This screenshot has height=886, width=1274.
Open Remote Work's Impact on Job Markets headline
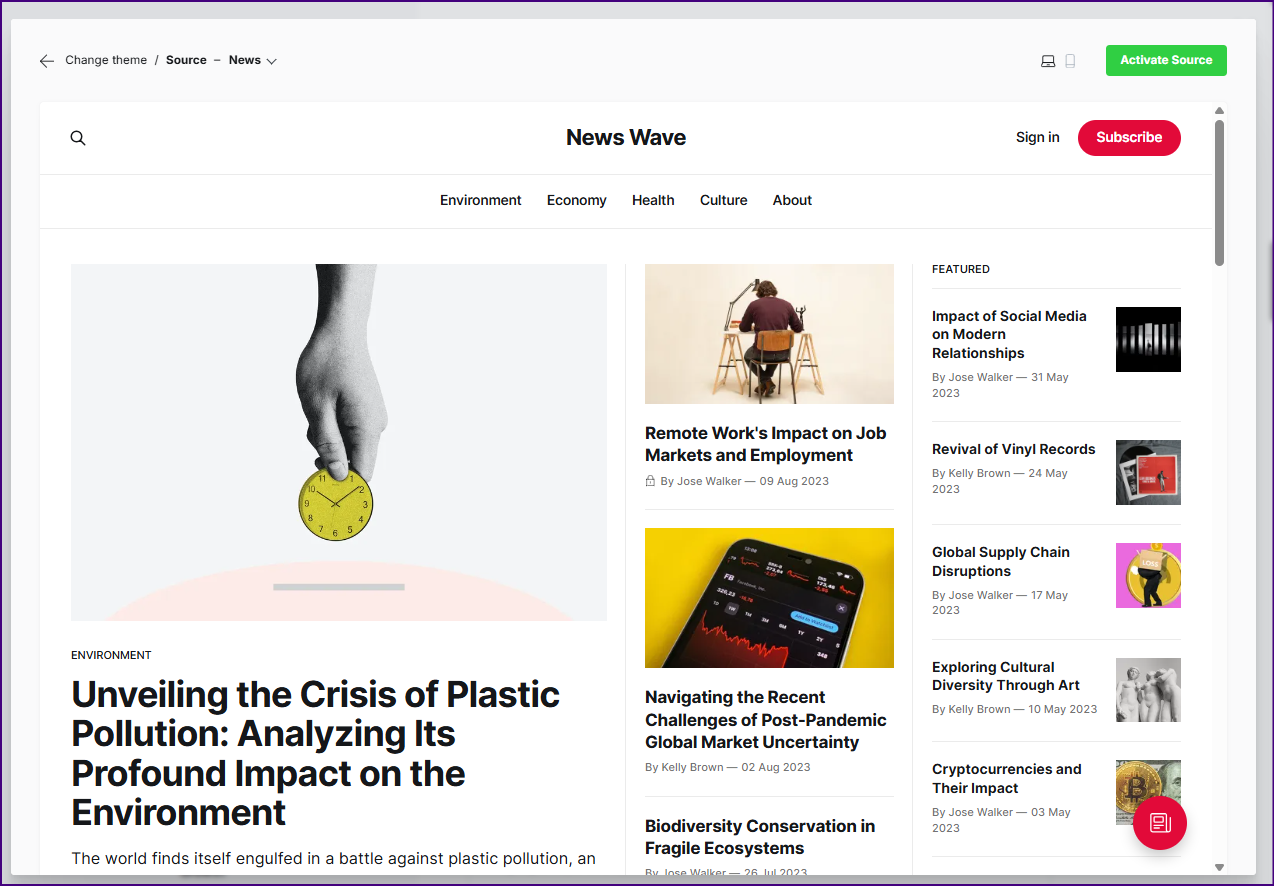coord(766,444)
